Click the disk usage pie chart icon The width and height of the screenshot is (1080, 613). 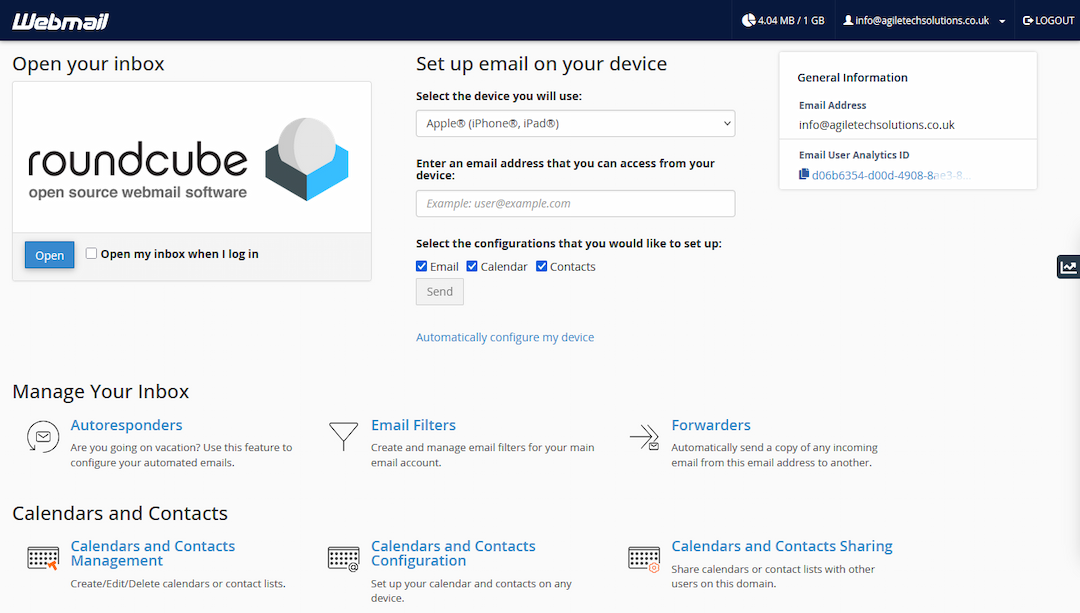click(x=748, y=21)
